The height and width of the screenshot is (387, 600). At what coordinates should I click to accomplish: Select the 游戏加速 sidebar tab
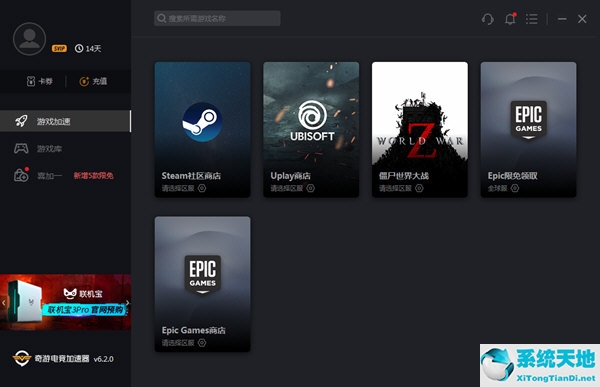pyautogui.click(x=65, y=121)
